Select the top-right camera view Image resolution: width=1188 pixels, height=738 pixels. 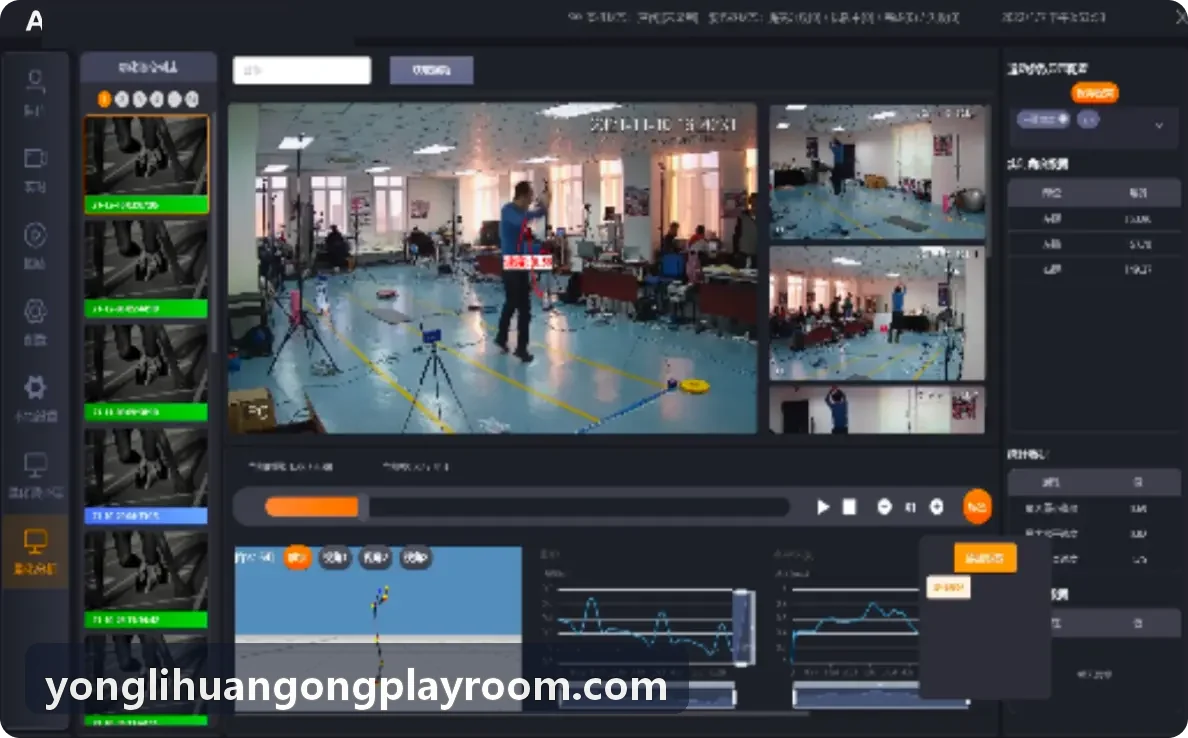[877, 172]
